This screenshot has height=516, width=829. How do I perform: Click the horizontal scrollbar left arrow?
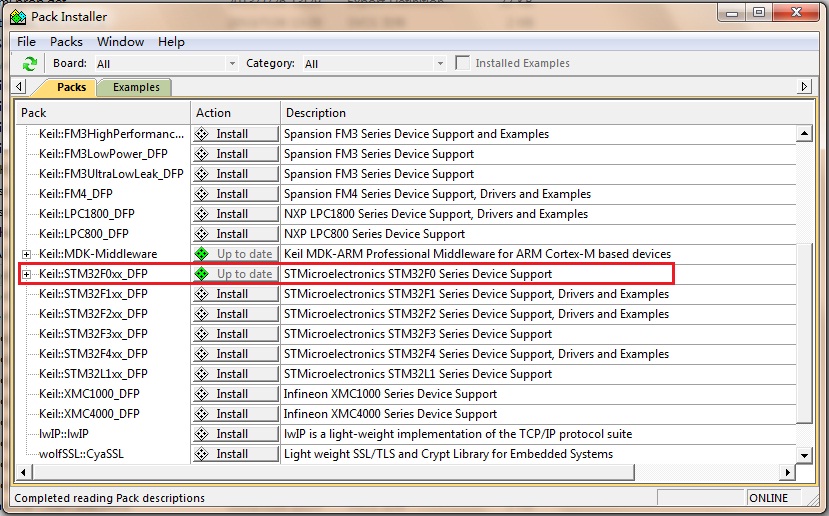tap(23, 472)
